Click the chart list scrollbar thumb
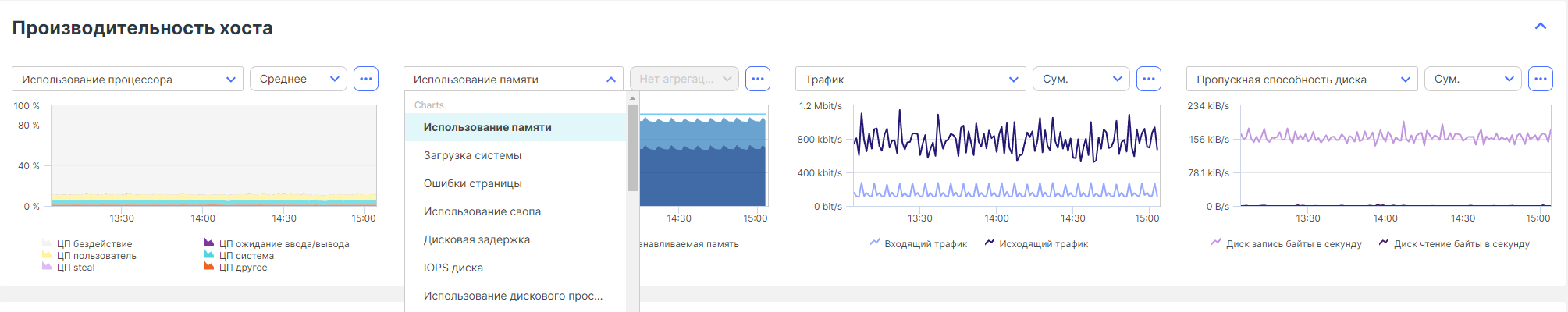The image size is (1568, 312). (632, 148)
